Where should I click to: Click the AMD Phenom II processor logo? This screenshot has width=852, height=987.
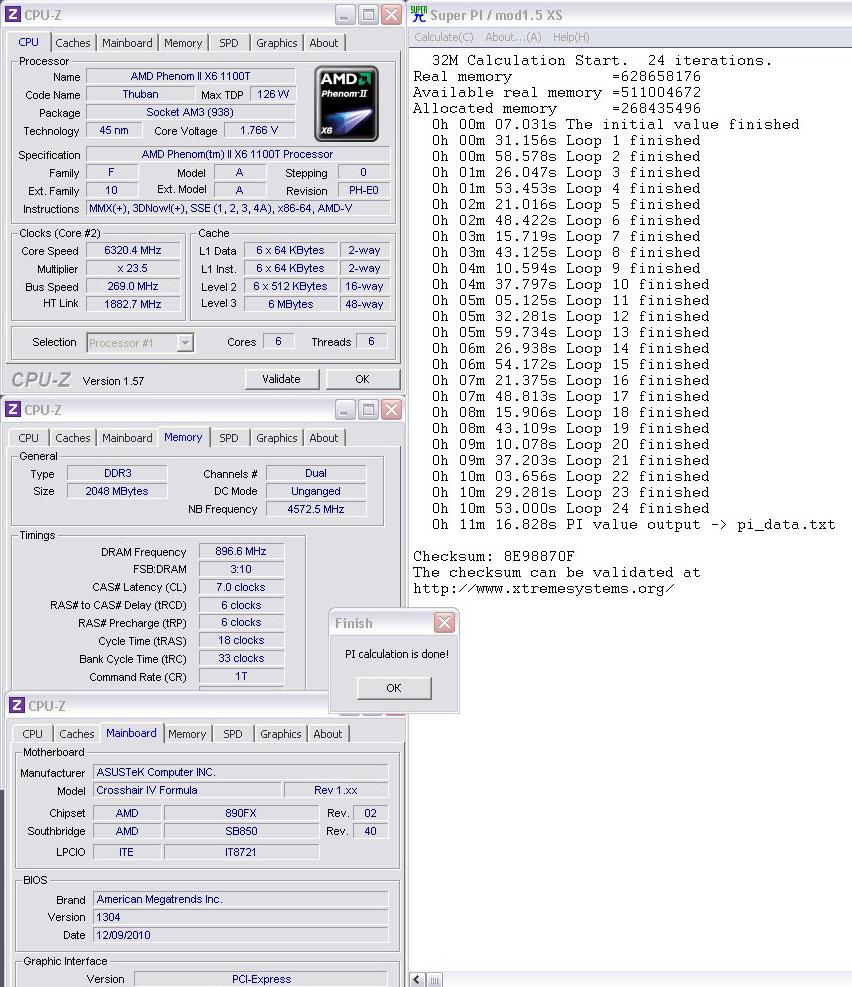tap(346, 104)
